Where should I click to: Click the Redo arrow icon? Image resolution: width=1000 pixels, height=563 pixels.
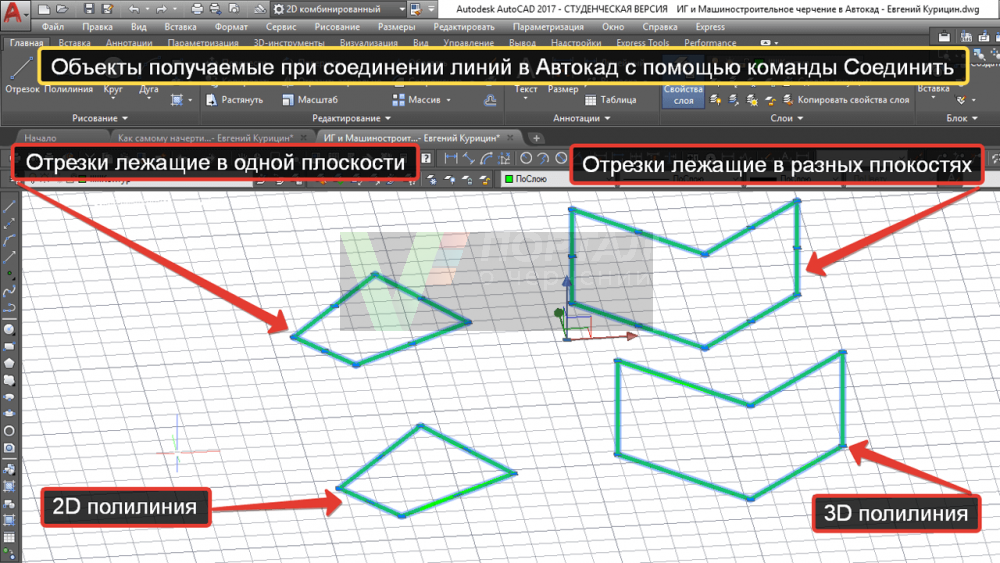click(161, 9)
